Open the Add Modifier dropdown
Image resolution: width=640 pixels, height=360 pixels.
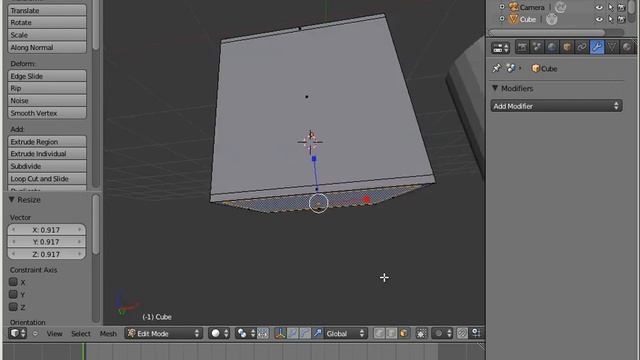pyautogui.click(x=556, y=106)
